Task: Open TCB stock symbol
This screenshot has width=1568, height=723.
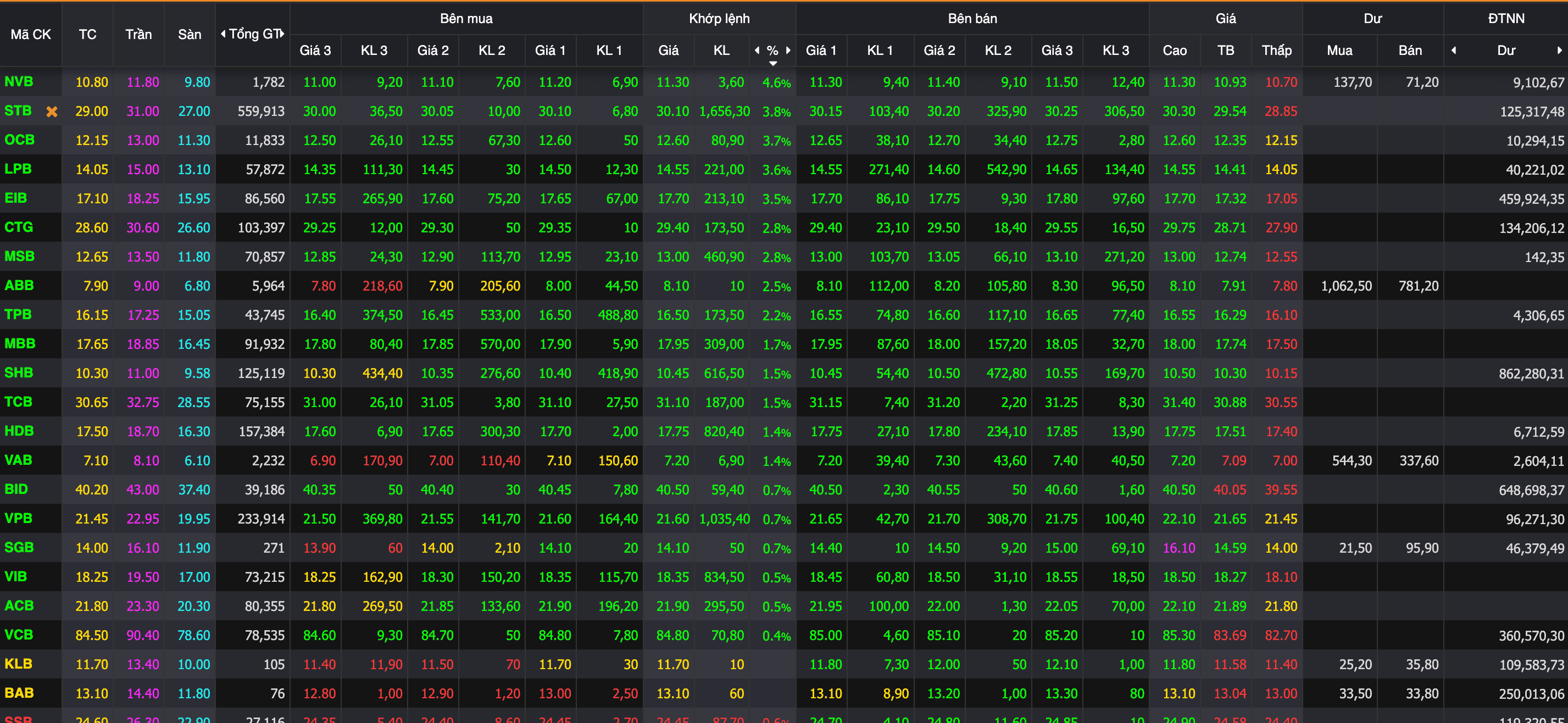Action: click(18, 402)
